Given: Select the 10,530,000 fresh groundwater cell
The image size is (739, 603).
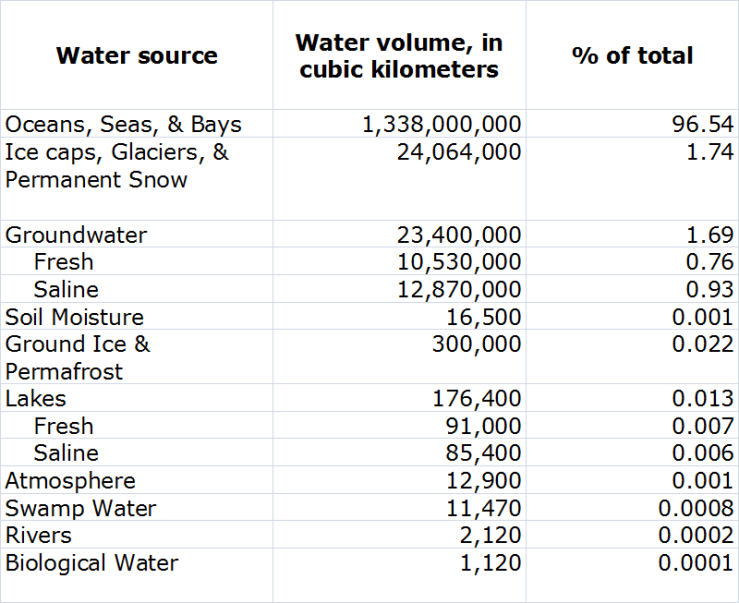Looking at the screenshot, I should [x=399, y=262].
